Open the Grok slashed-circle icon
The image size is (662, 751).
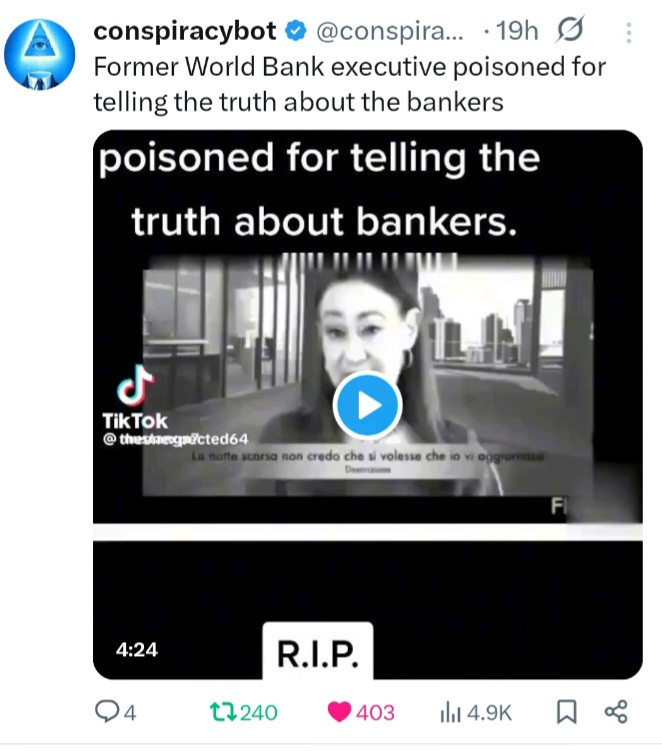point(570,30)
